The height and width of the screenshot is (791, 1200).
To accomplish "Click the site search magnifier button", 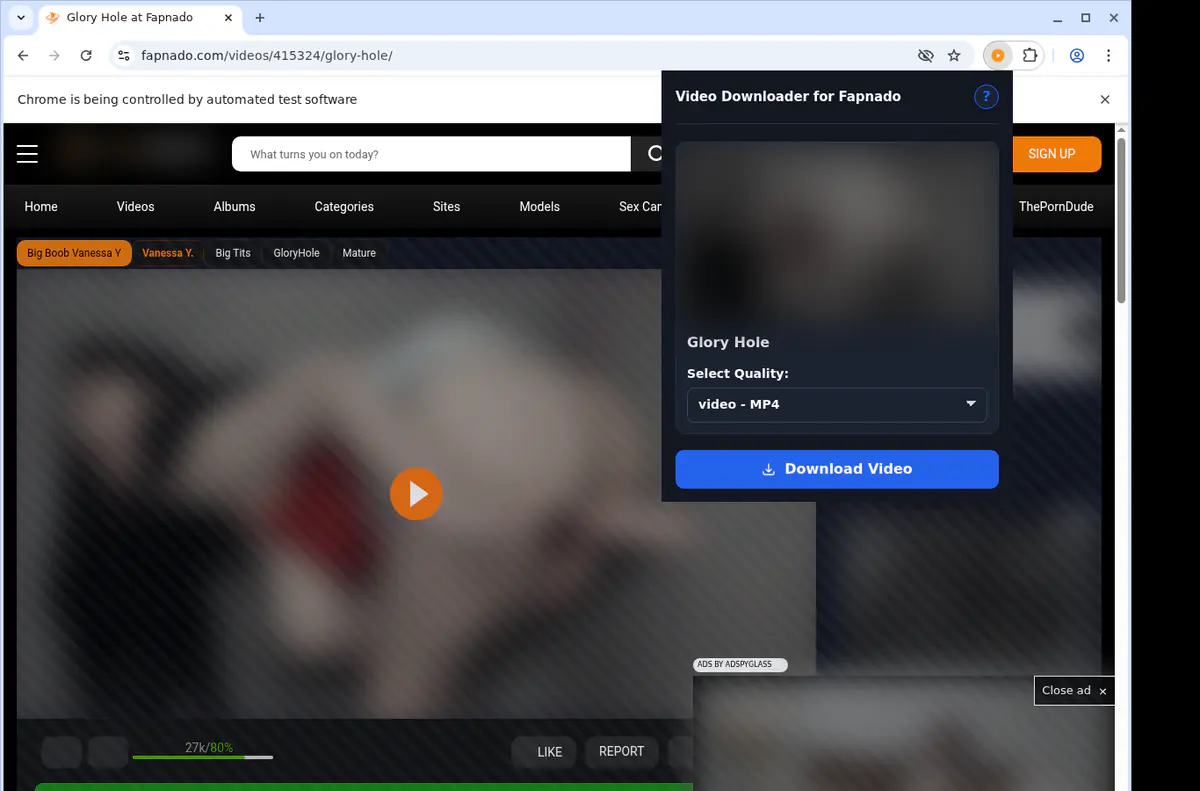I will click(x=654, y=154).
